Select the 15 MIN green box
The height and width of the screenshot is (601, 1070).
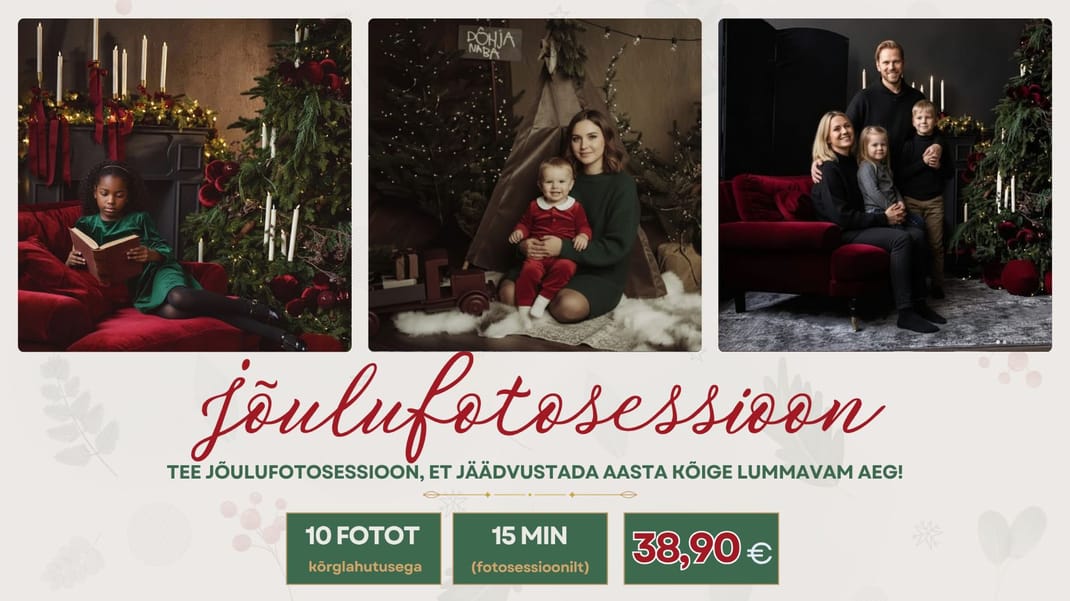(x=530, y=548)
